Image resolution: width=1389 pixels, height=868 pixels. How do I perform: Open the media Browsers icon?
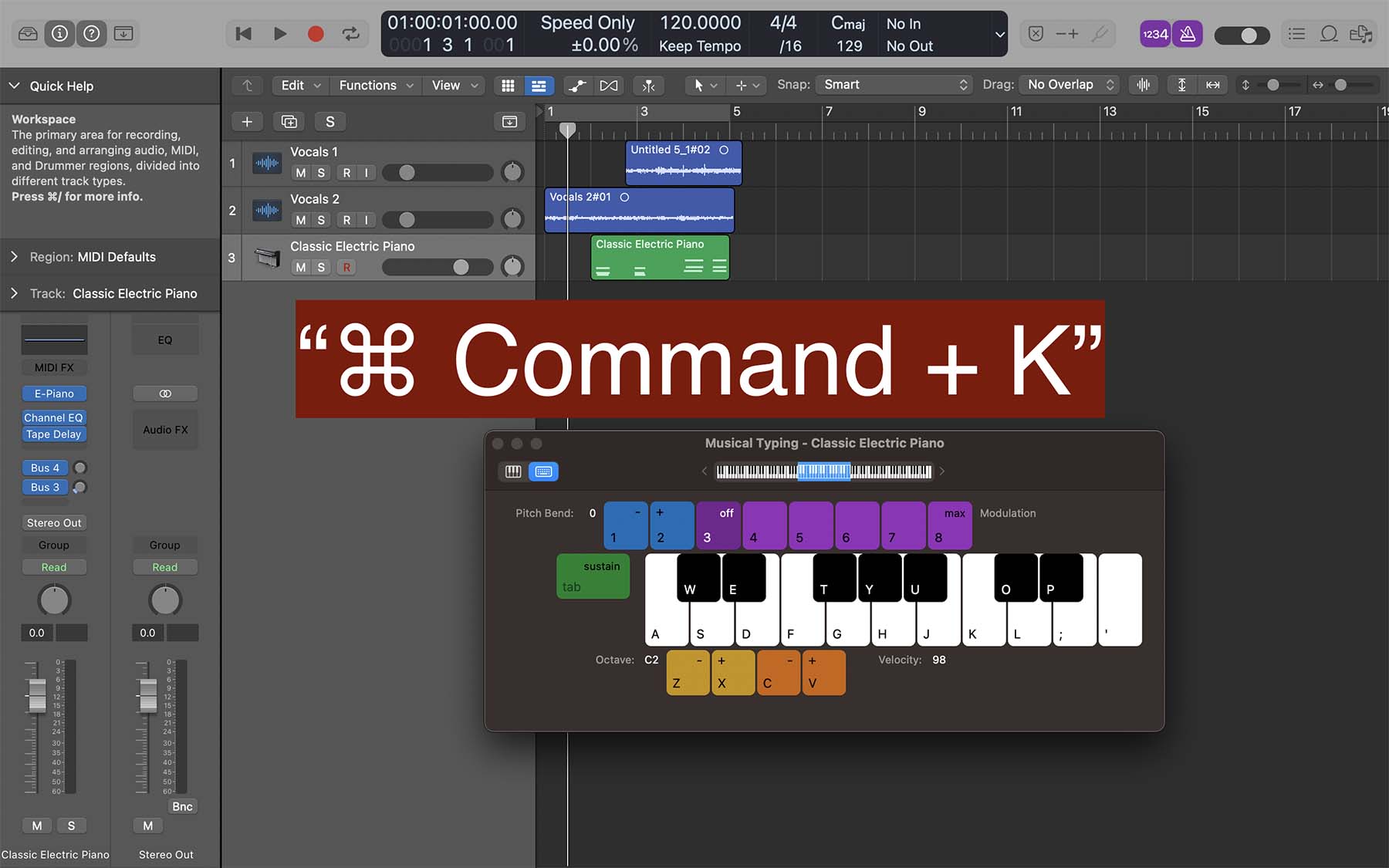pyautogui.click(x=1360, y=34)
